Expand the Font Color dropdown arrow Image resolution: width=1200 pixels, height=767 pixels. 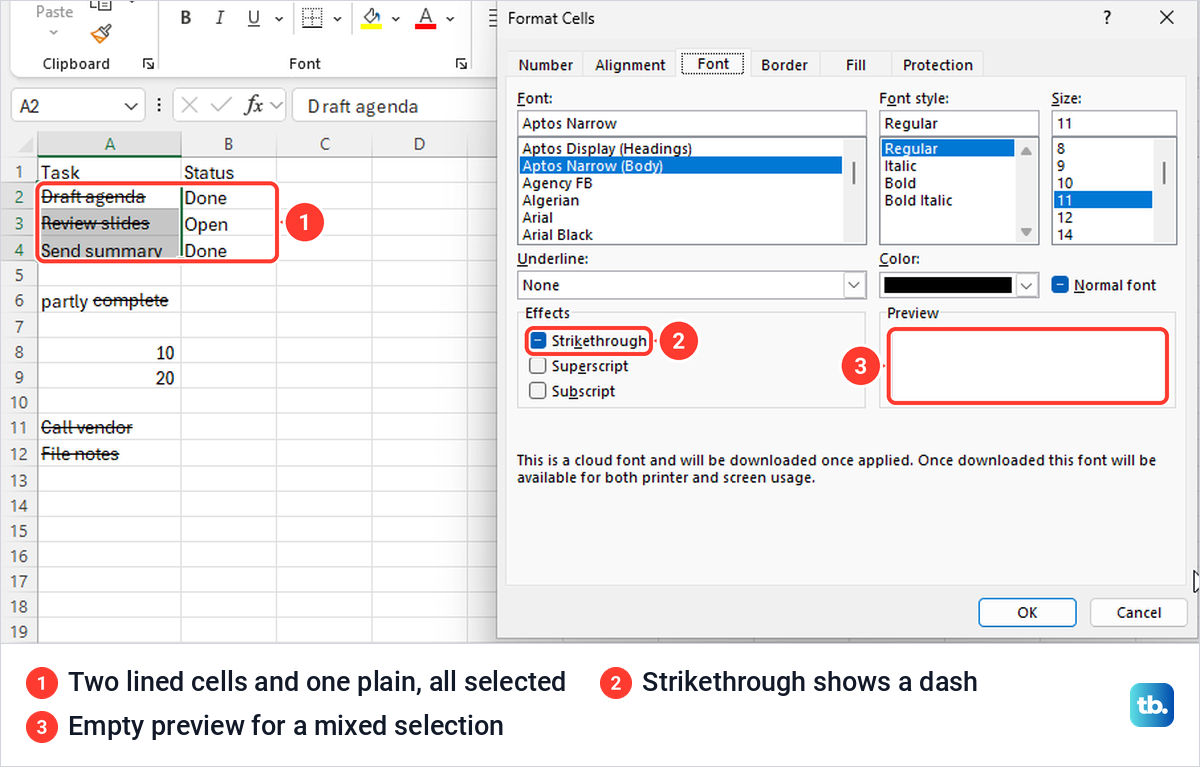[x=450, y=18]
